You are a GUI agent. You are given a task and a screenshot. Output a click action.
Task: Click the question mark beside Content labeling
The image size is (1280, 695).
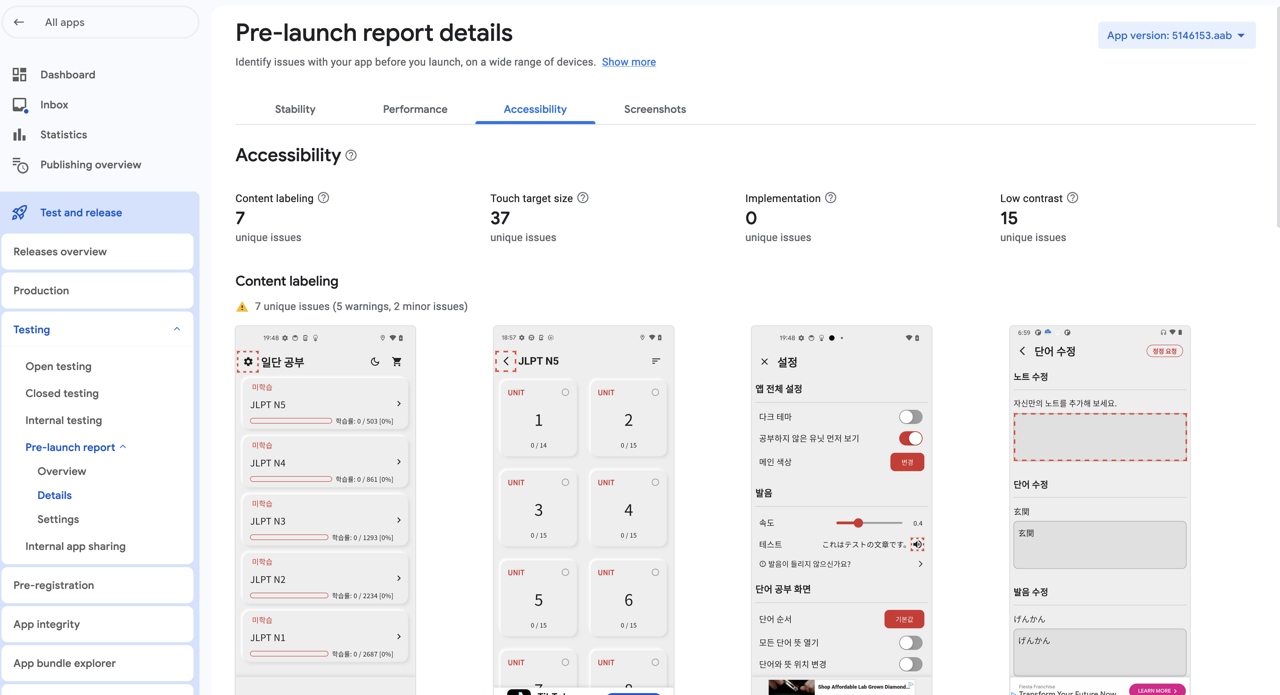(322, 198)
